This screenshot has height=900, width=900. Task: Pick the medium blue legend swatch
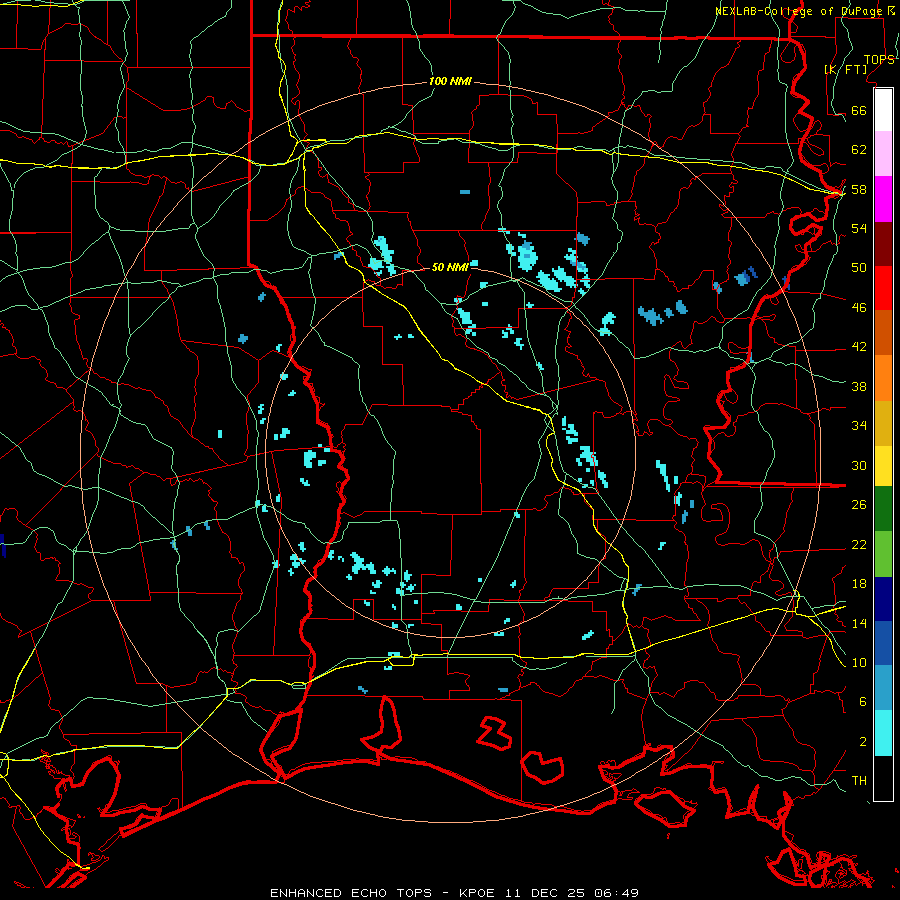click(x=883, y=643)
